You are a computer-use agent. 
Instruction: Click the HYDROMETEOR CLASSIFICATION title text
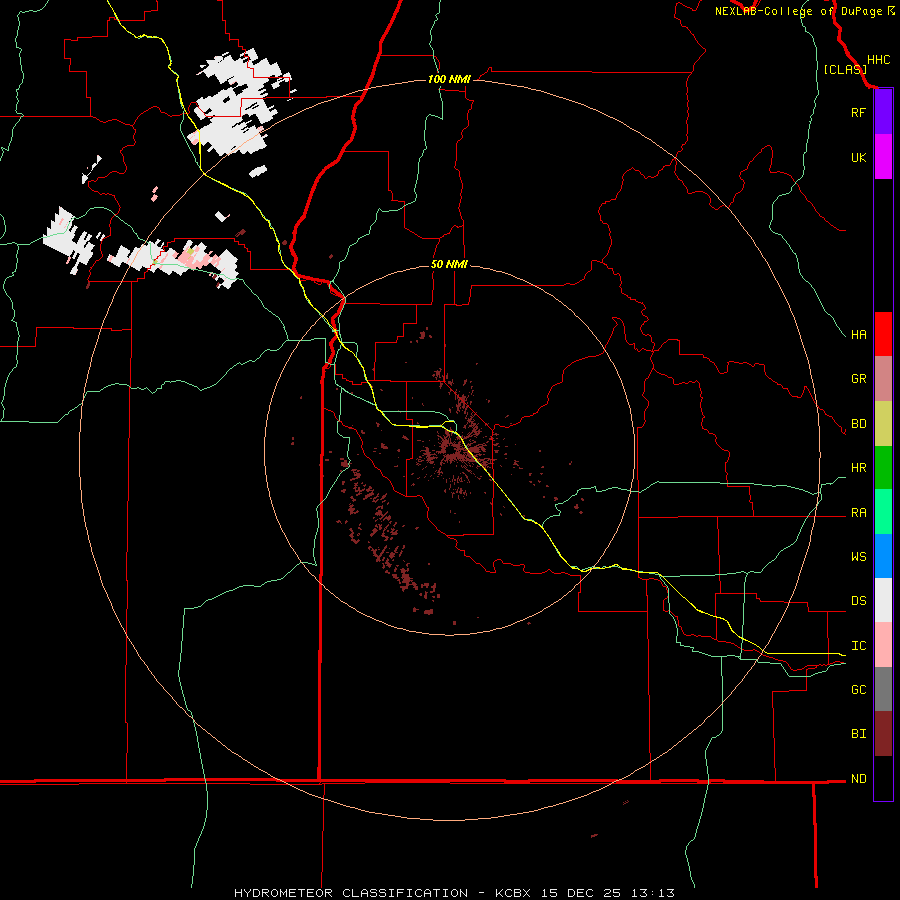pos(351,893)
